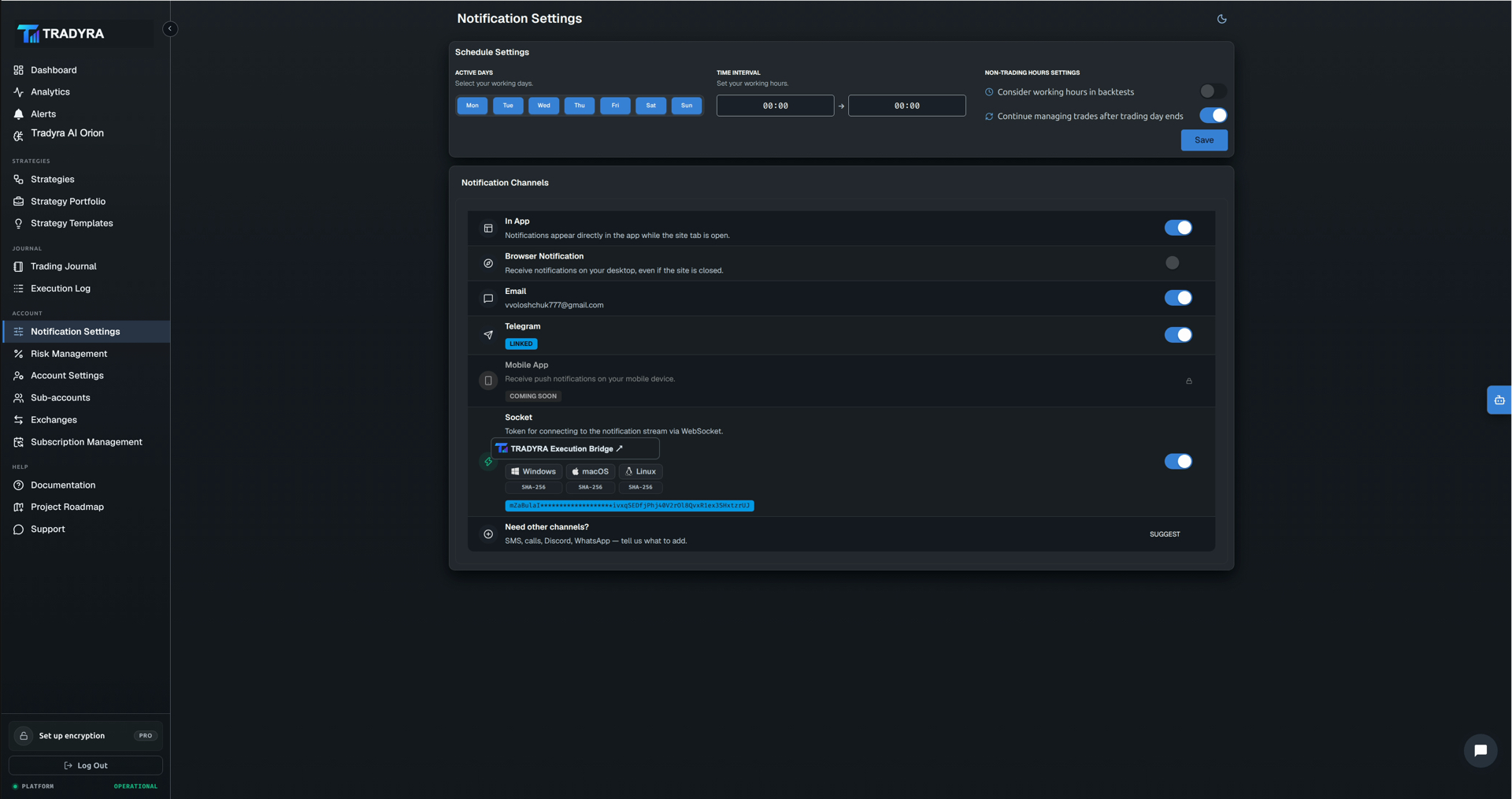Screen dimensions: 1512x799
Task: Toggle Tue active day
Action: tap(508, 106)
